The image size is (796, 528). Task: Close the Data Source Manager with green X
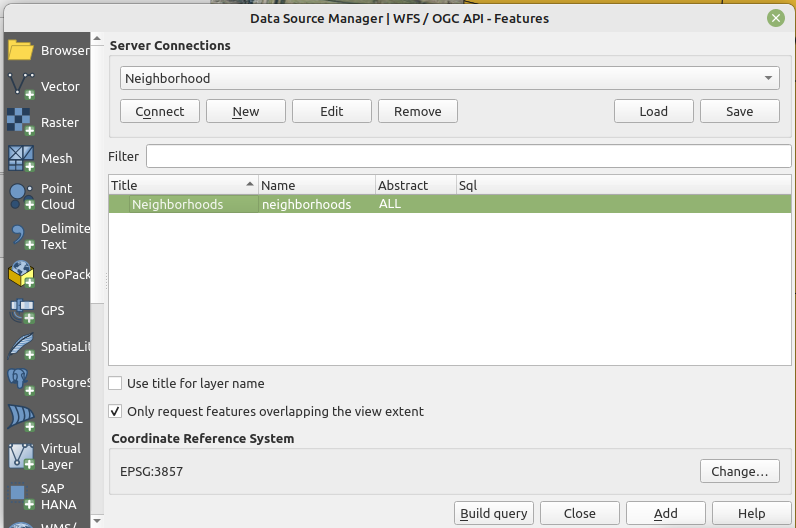coord(776,18)
